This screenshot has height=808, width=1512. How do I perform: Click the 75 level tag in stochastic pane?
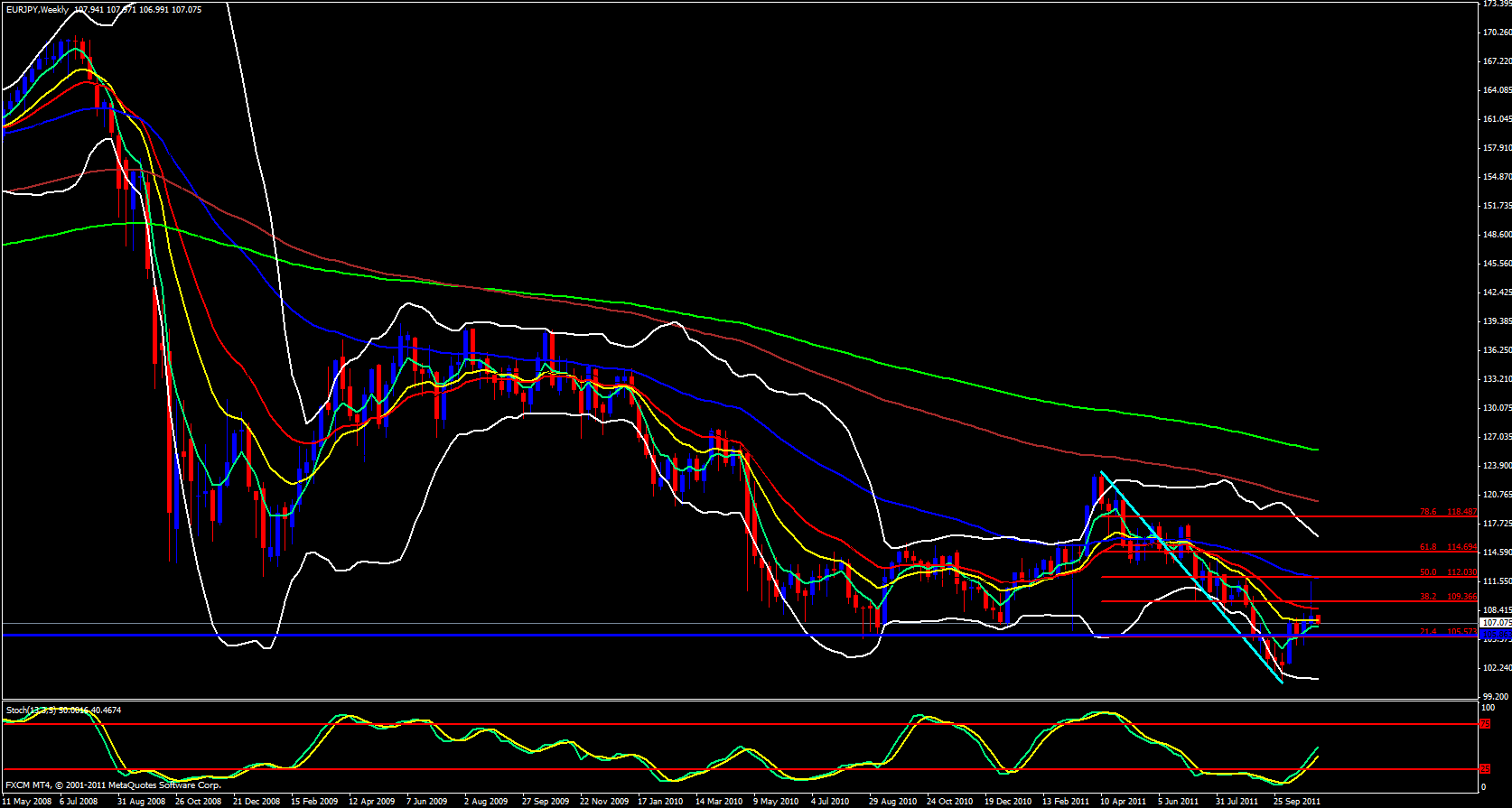(x=1485, y=724)
